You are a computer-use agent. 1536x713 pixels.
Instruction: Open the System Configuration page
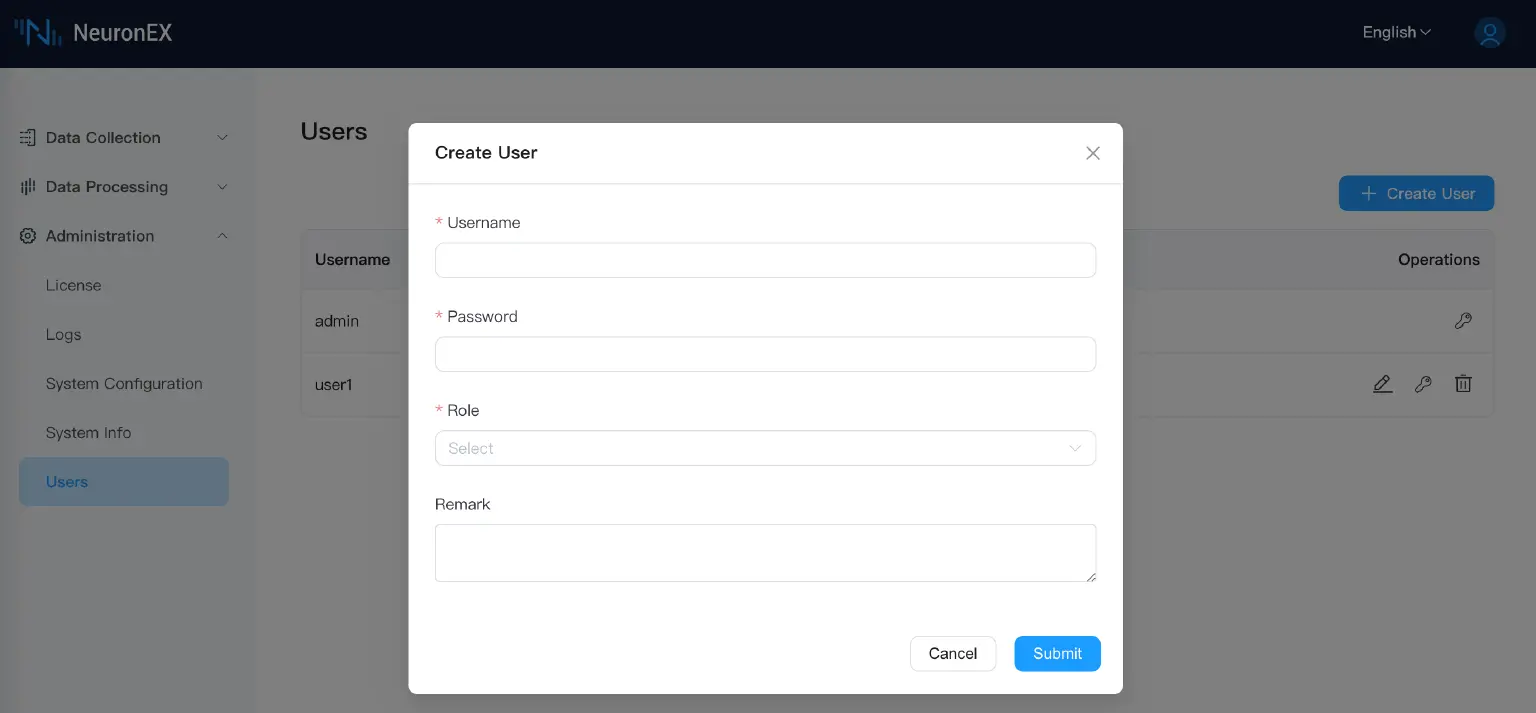tap(123, 384)
